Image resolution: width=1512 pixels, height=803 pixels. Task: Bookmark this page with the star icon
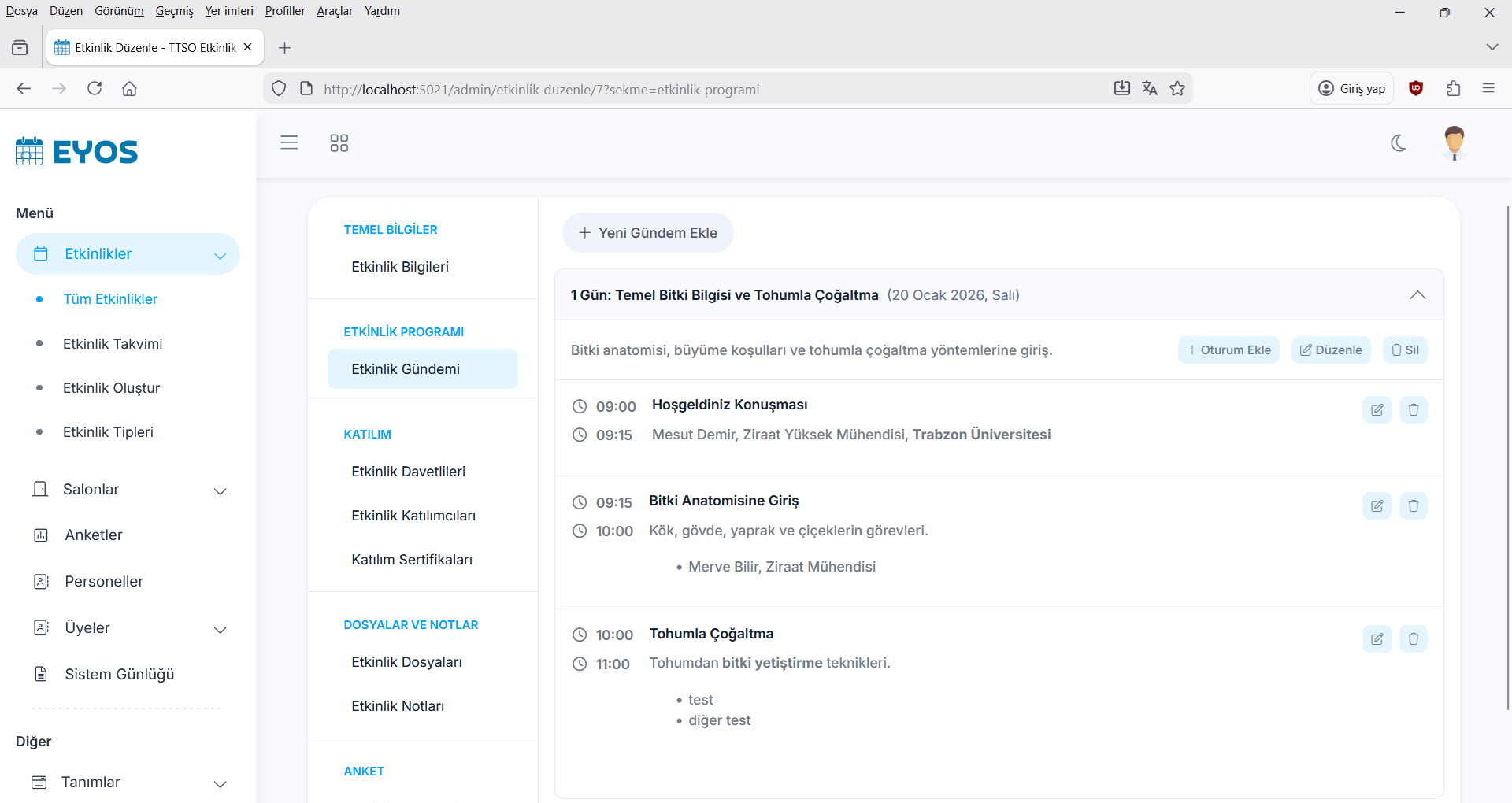tap(1177, 89)
